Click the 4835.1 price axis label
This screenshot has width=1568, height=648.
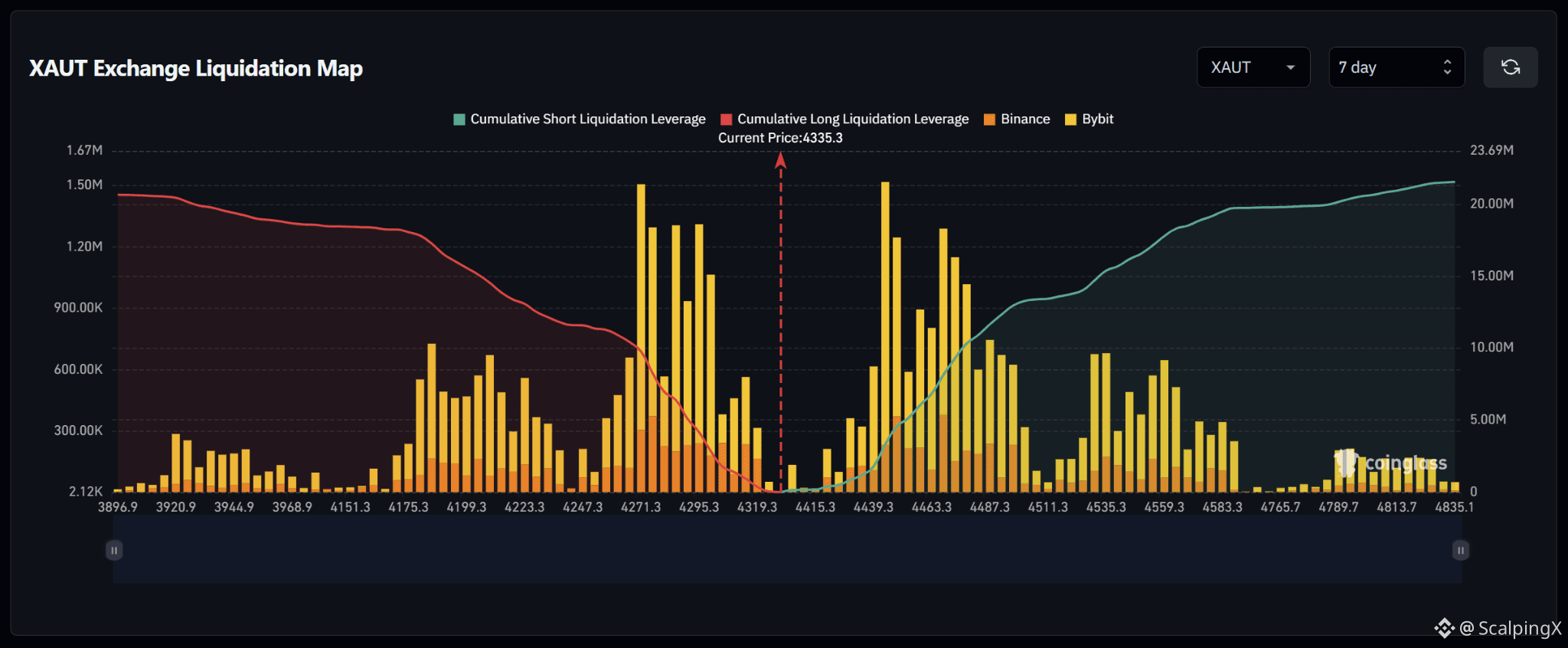(x=1455, y=507)
